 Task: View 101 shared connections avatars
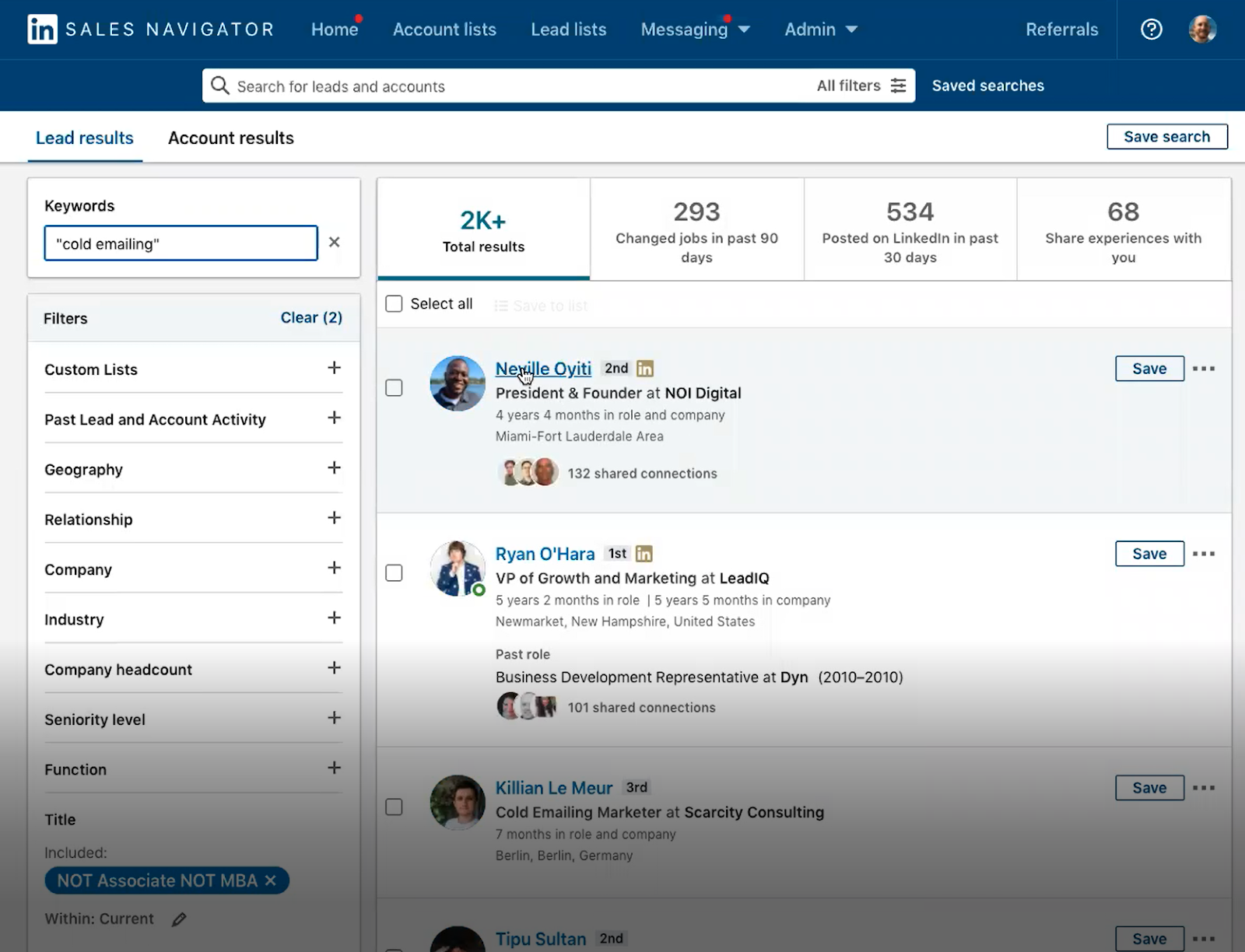click(528, 706)
